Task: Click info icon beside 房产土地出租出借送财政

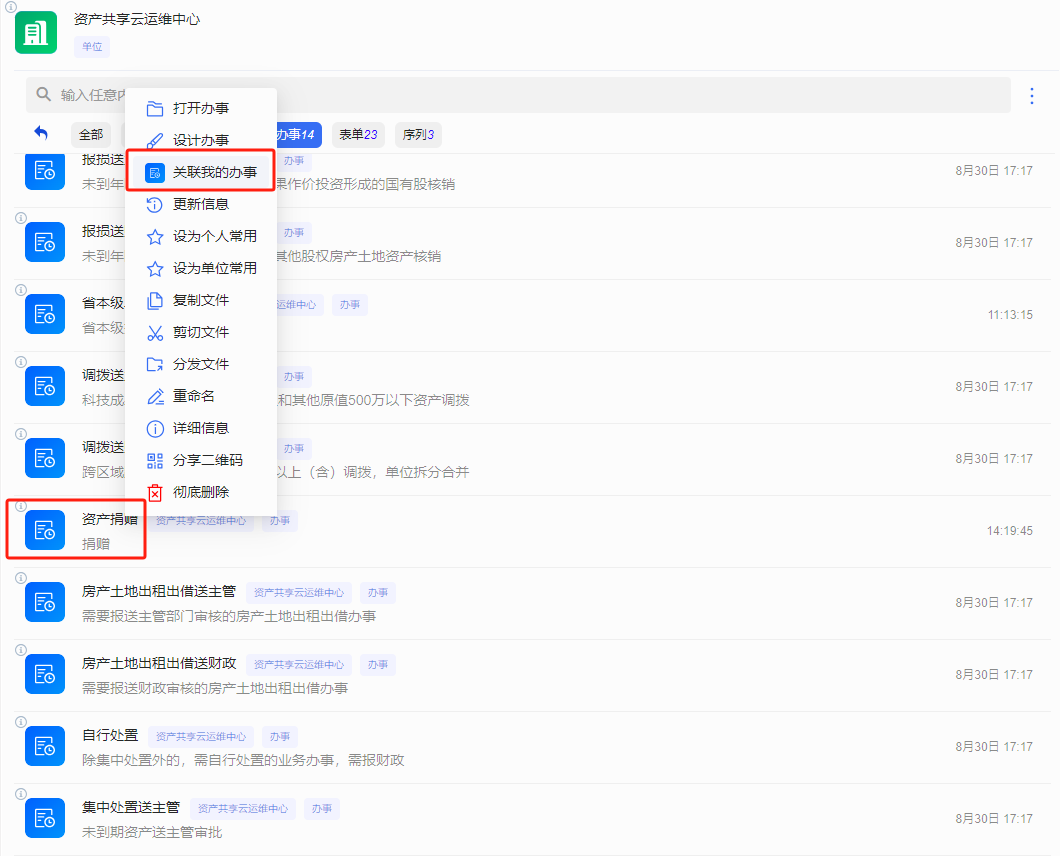Action: tap(21, 649)
